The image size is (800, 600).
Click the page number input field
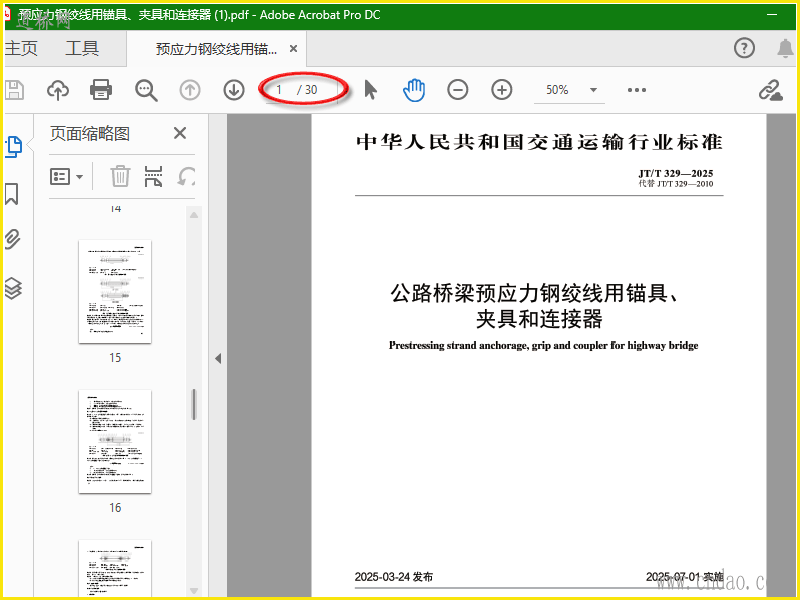click(x=279, y=90)
